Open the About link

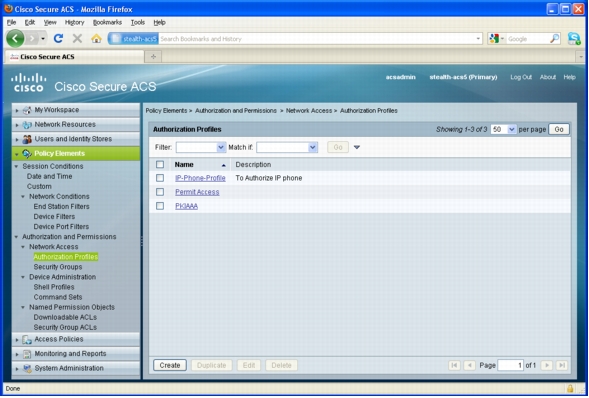pyautogui.click(x=548, y=77)
